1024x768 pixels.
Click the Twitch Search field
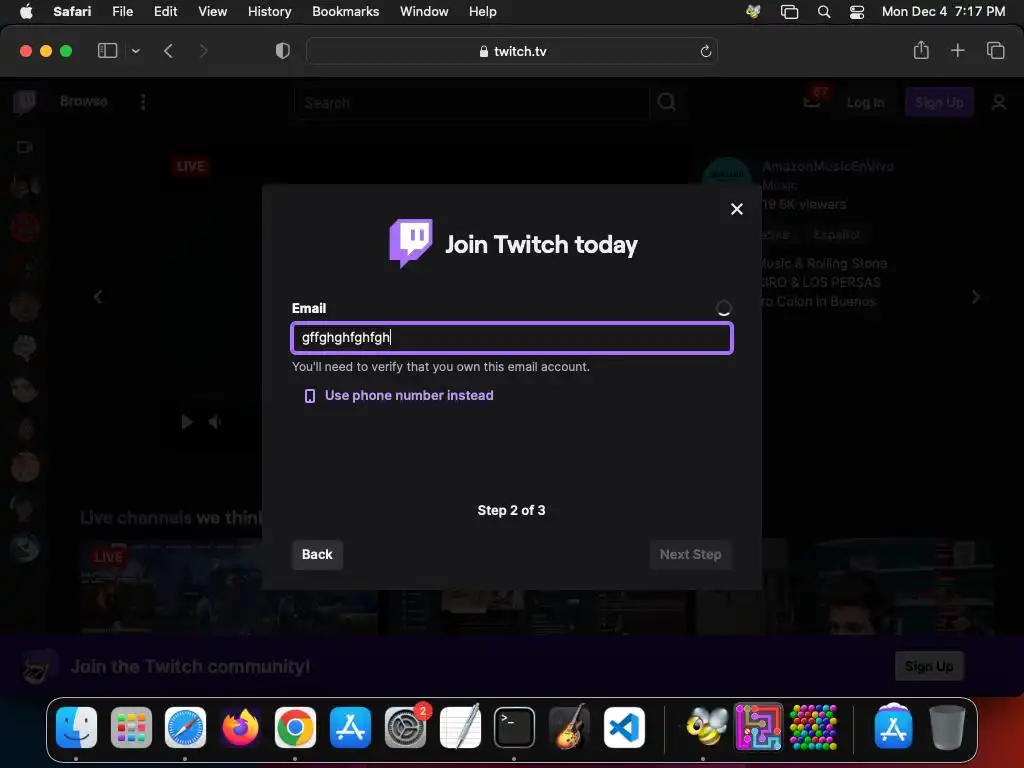(x=472, y=103)
